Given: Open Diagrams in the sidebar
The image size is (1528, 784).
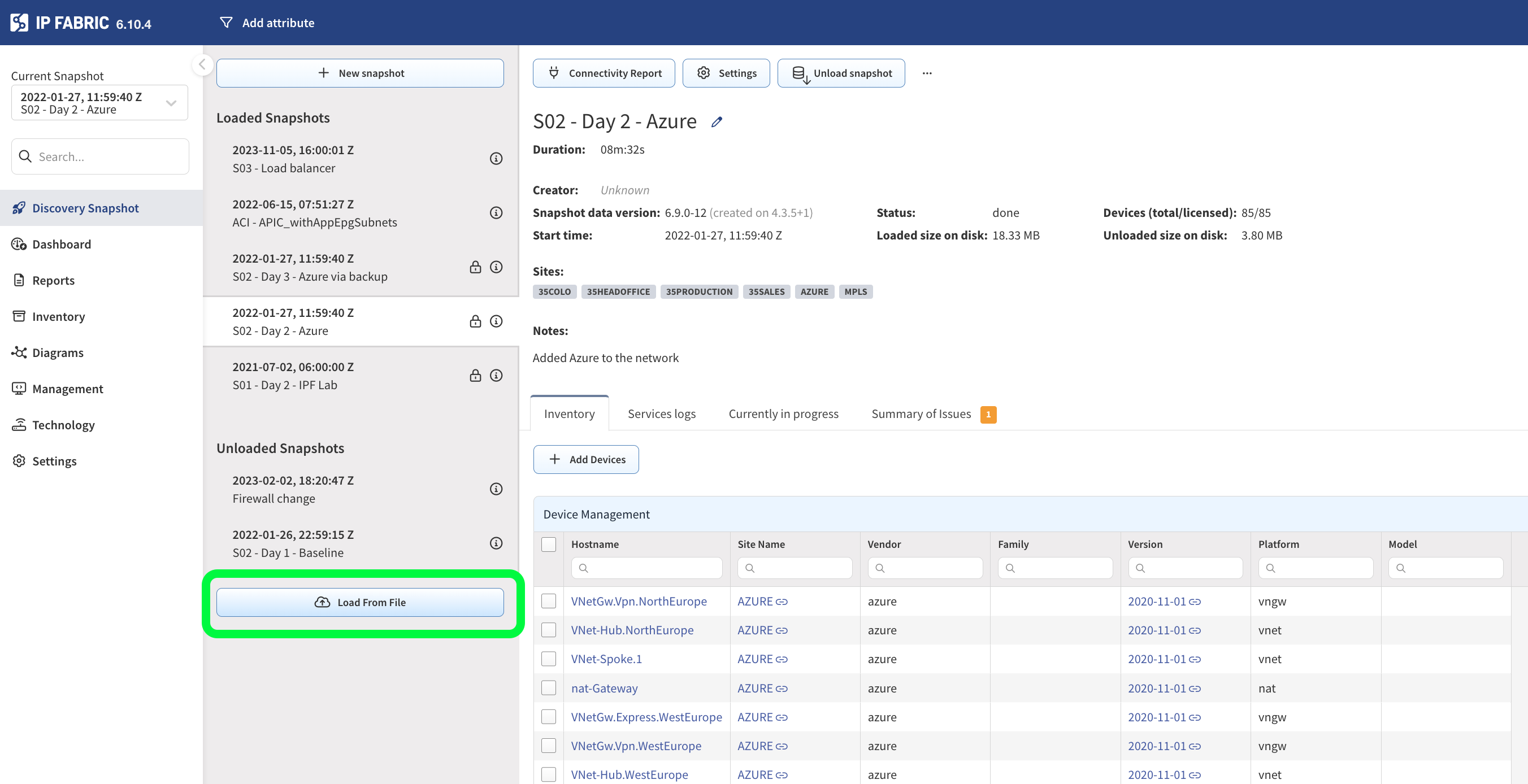Looking at the screenshot, I should tap(58, 353).
